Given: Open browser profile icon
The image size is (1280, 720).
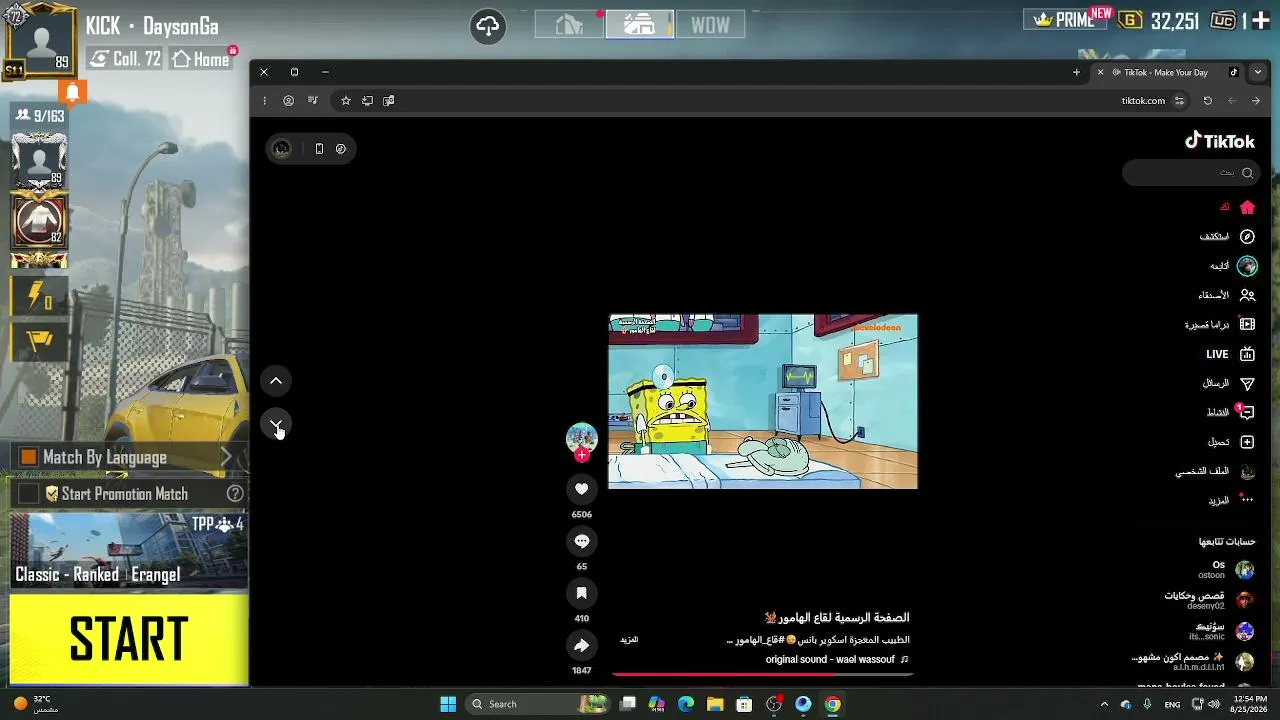Looking at the screenshot, I should pyautogui.click(x=289, y=100).
